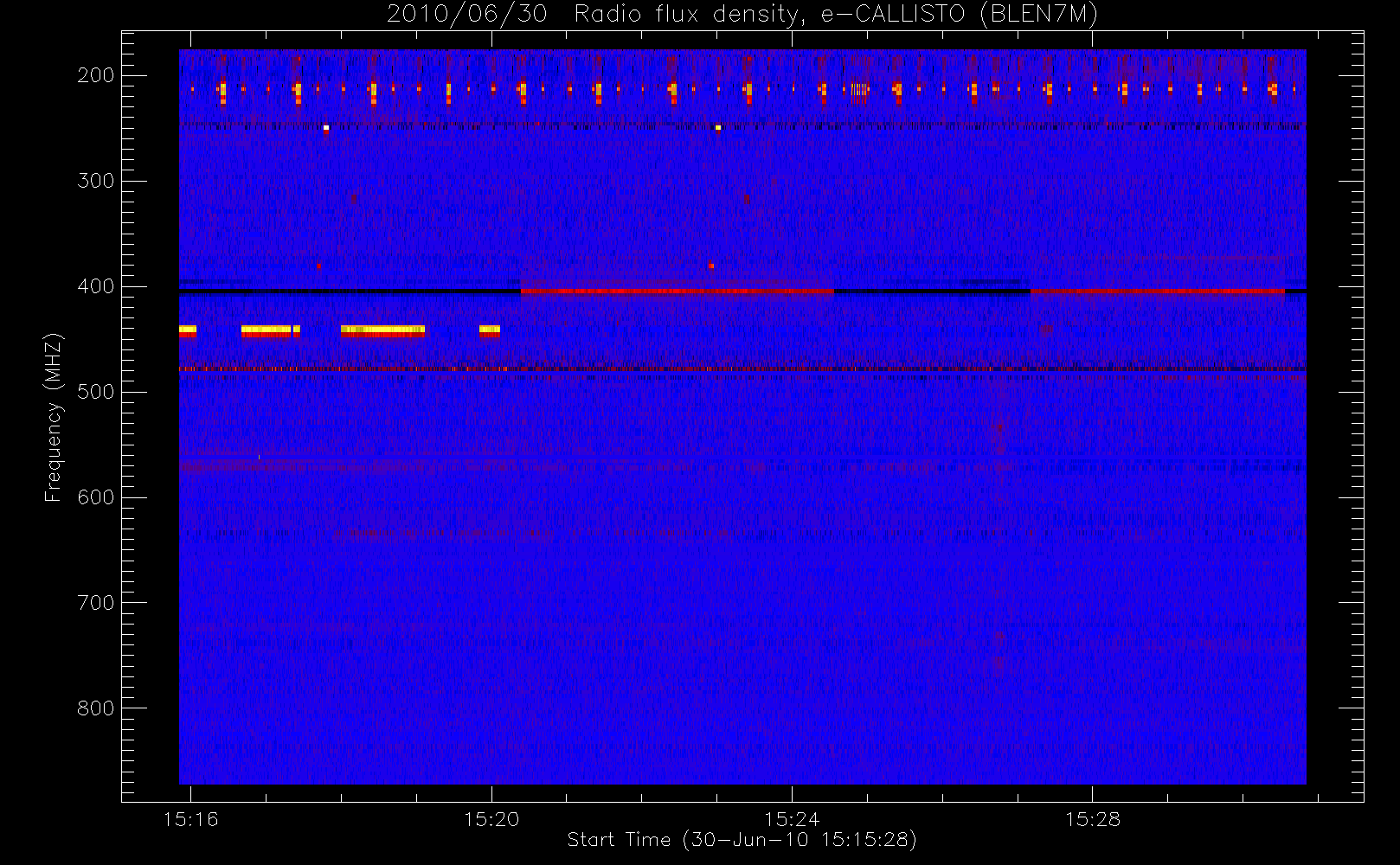The height and width of the screenshot is (865, 1400).
Task: Click the "Frequency (MHz)" axis label
Action: [54, 417]
